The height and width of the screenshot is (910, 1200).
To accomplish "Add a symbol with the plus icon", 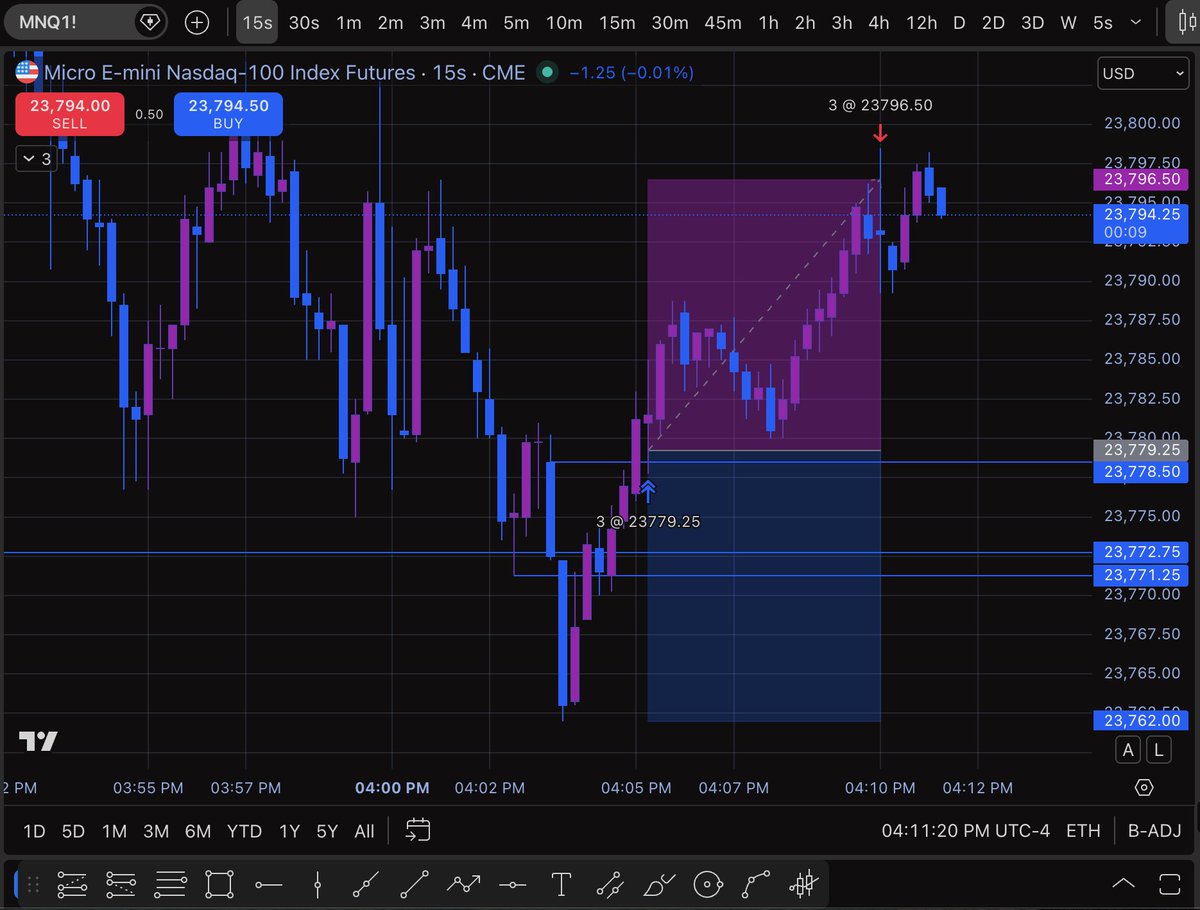I will (197, 22).
